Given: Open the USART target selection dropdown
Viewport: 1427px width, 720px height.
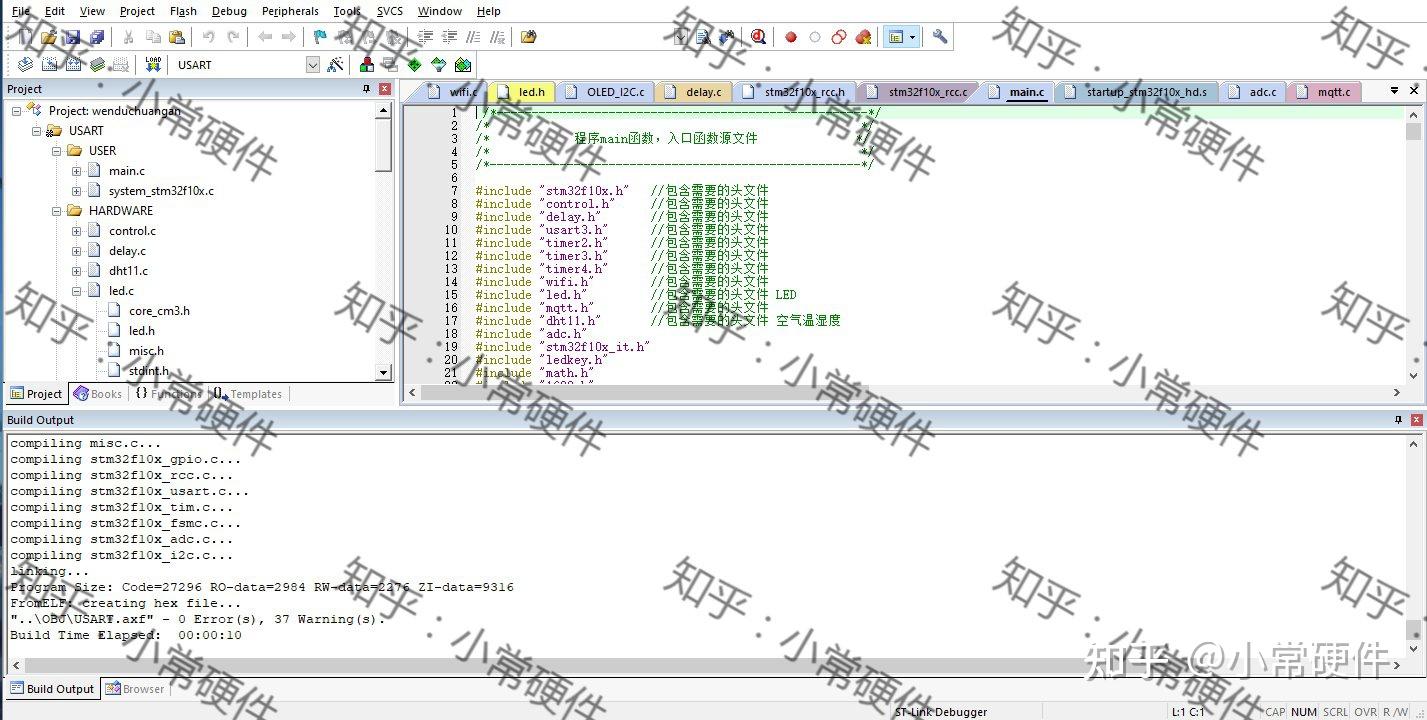Looking at the screenshot, I should (313, 65).
